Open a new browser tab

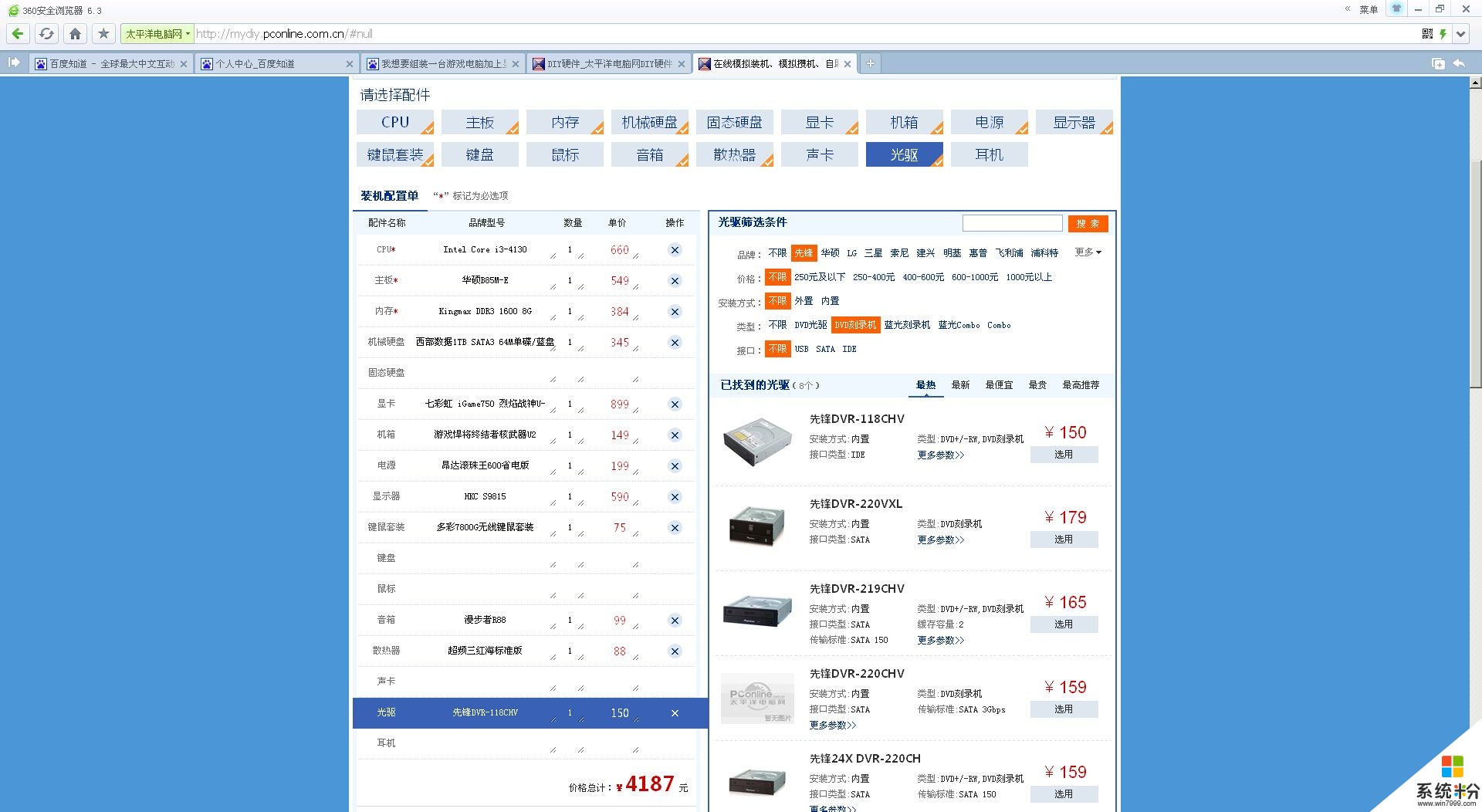(x=870, y=63)
